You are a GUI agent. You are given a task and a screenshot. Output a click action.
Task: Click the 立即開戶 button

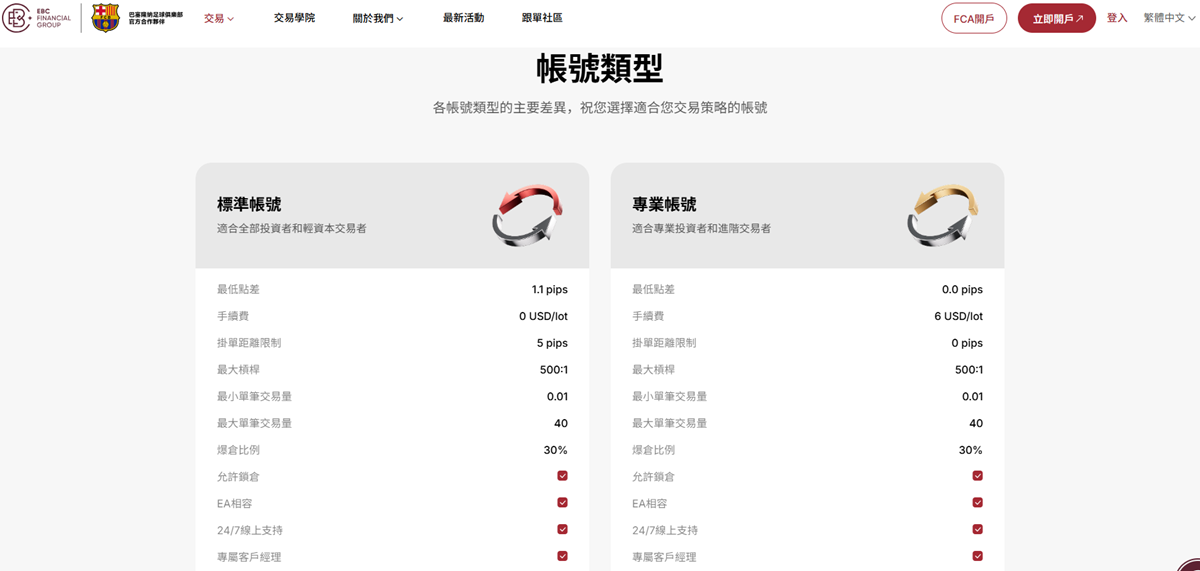1057,18
